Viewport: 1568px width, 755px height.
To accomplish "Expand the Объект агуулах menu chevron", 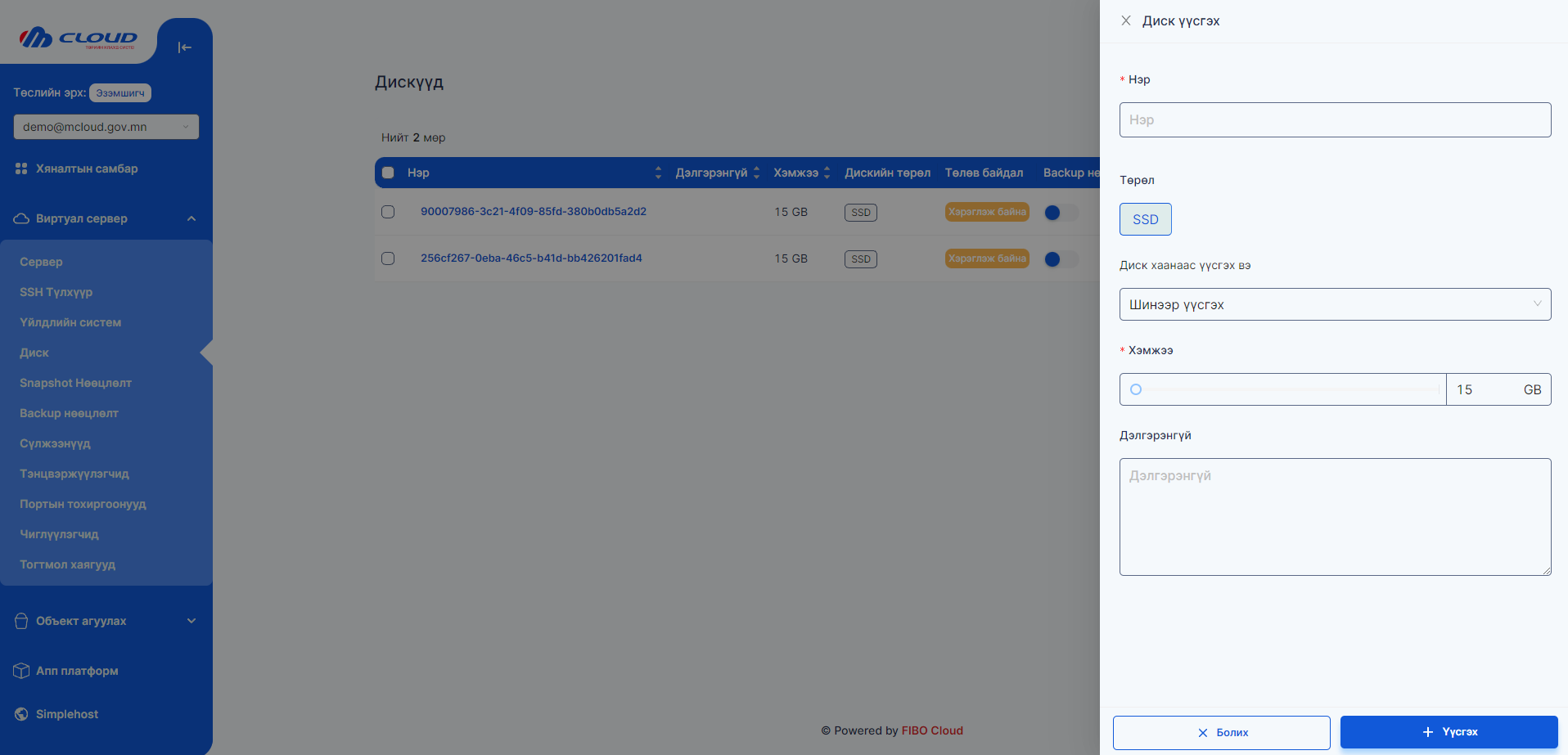I will pos(191,621).
